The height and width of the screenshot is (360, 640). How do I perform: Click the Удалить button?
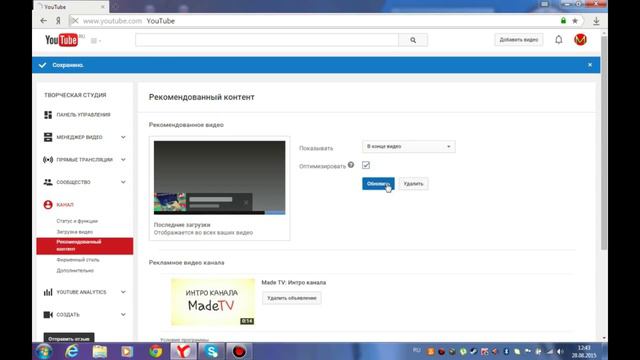413,184
